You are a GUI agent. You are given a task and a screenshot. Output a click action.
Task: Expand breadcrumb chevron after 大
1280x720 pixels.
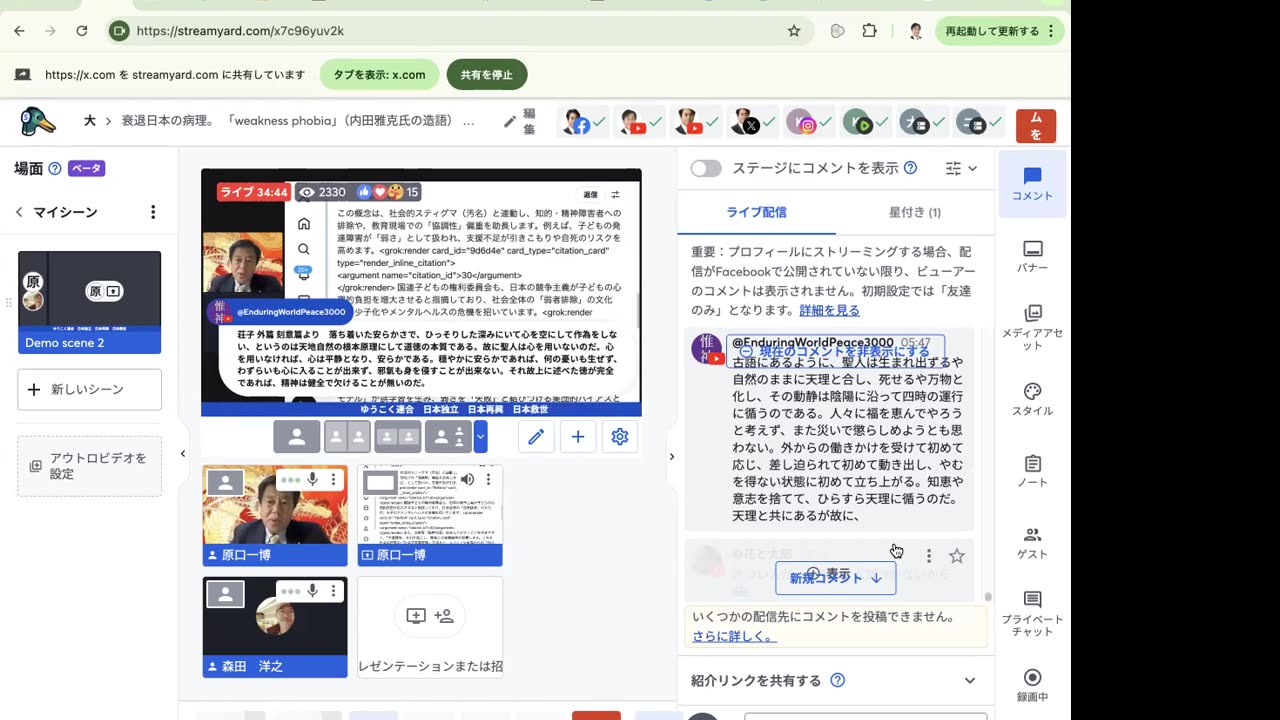coord(108,121)
